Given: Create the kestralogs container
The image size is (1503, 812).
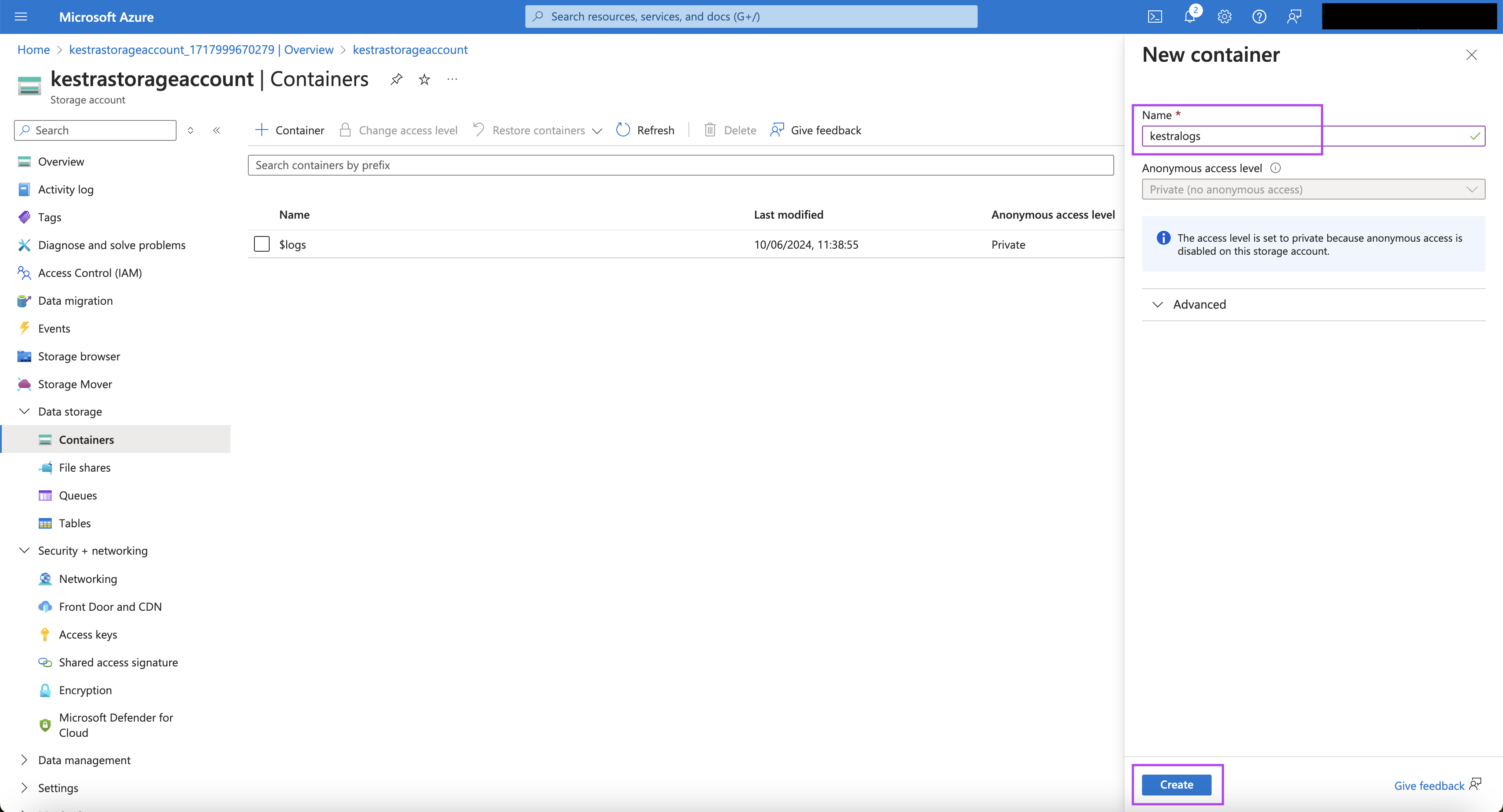Looking at the screenshot, I should tap(1176, 785).
